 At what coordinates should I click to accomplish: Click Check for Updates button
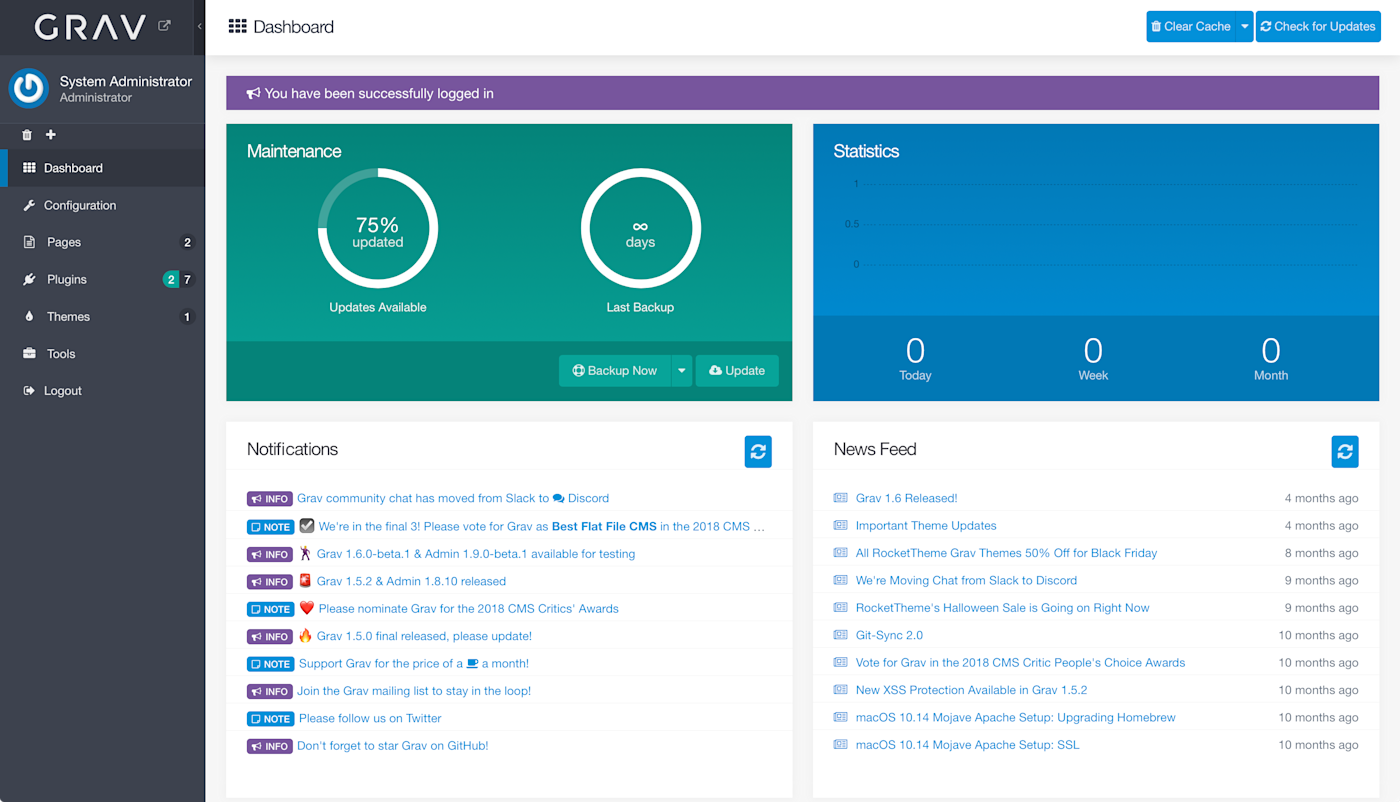[x=1318, y=27]
